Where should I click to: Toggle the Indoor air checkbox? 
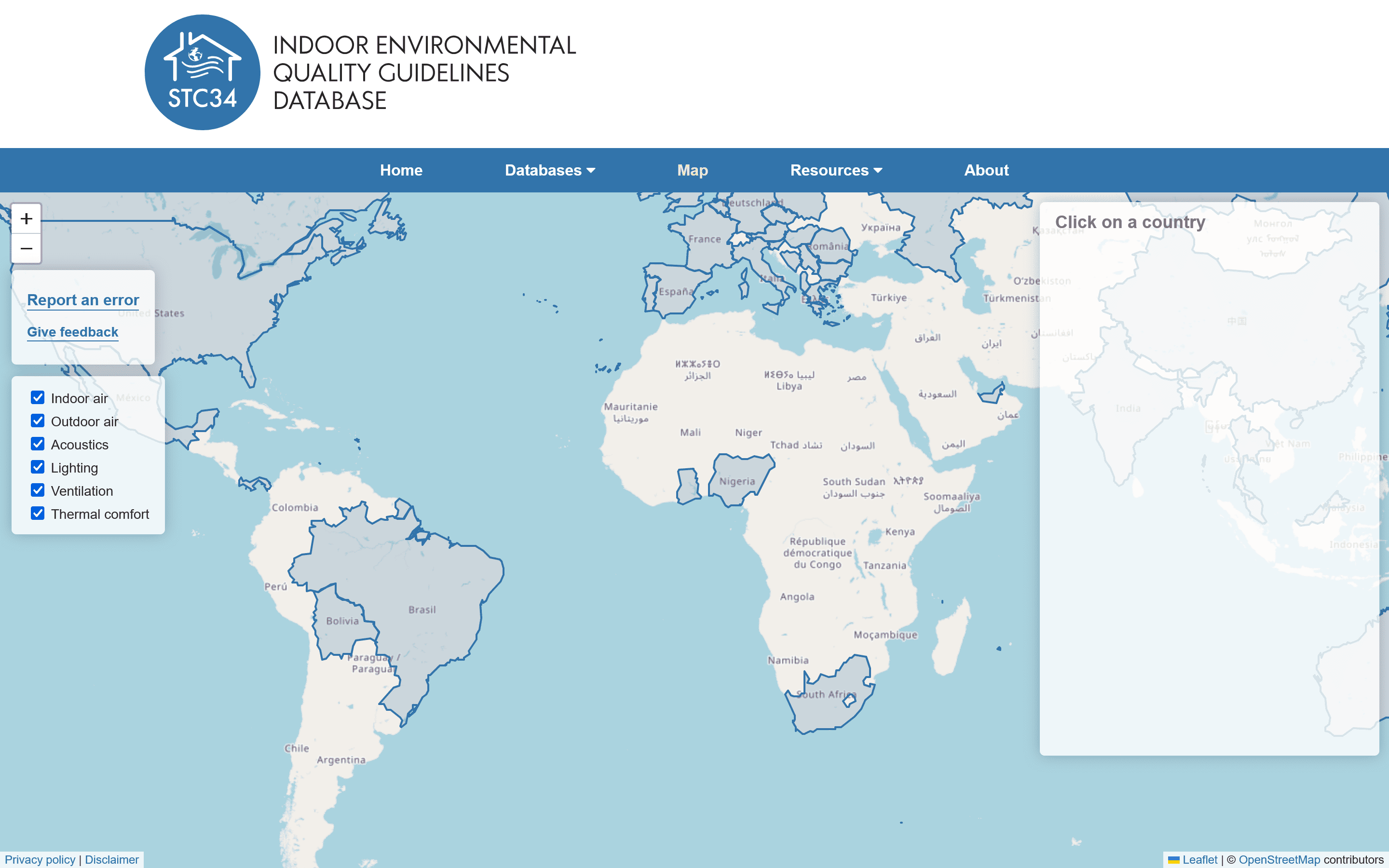[38, 398]
